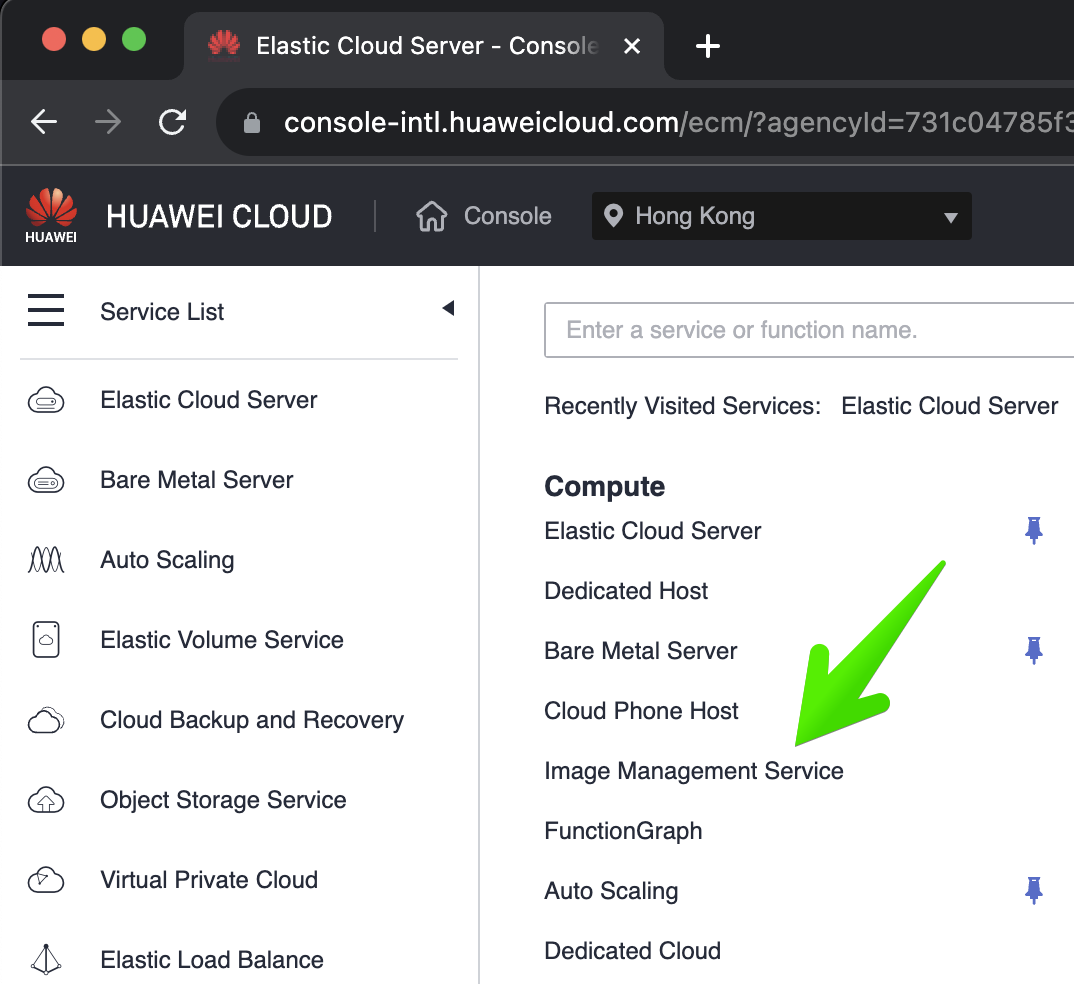Click the Object Storage Service sidebar icon
Image resolution: width=1074 pixels, height=984 pixels.
pyautogui.click(x=46, y=800)
